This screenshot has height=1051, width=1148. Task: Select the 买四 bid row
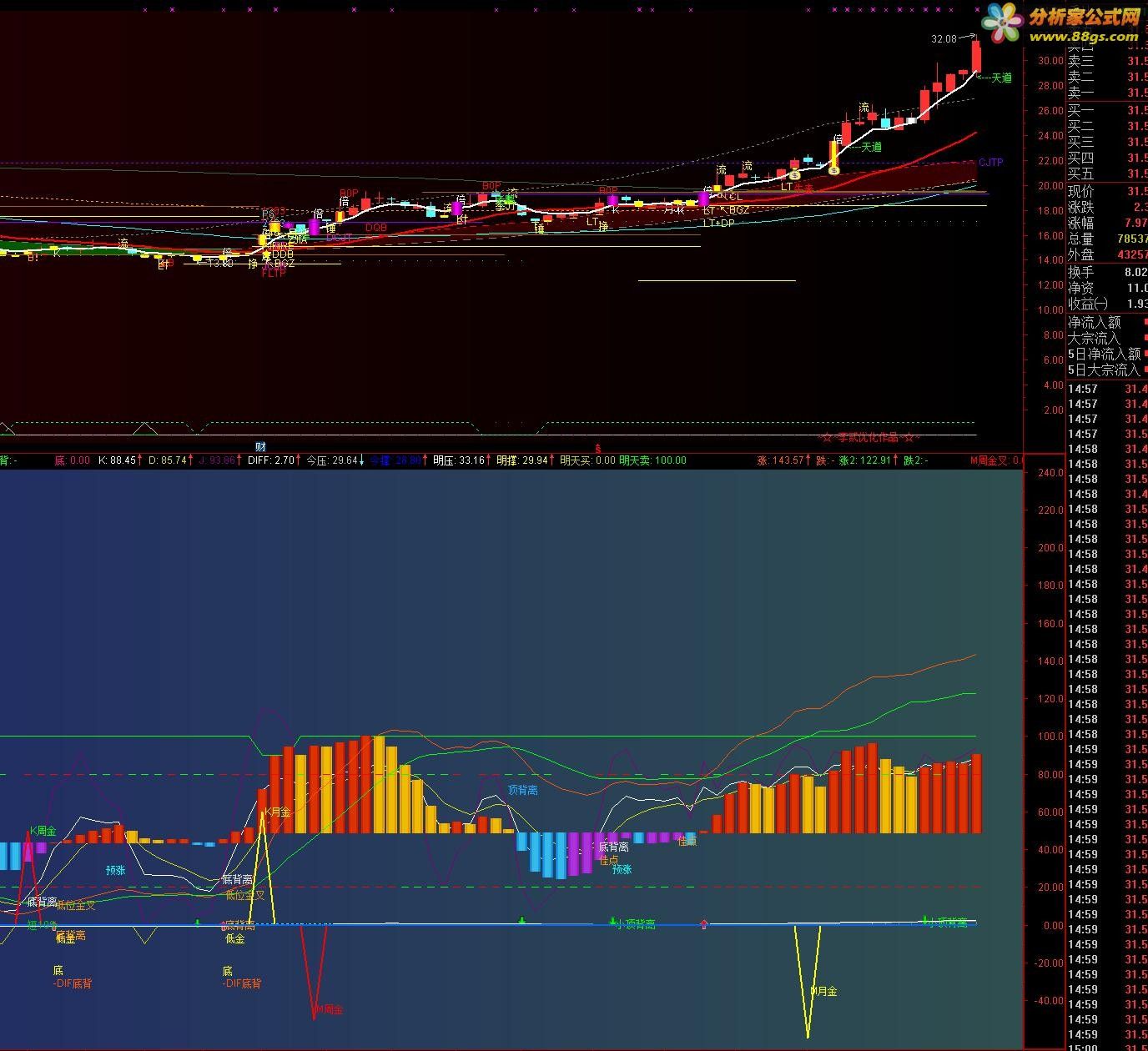[1107, 158]
